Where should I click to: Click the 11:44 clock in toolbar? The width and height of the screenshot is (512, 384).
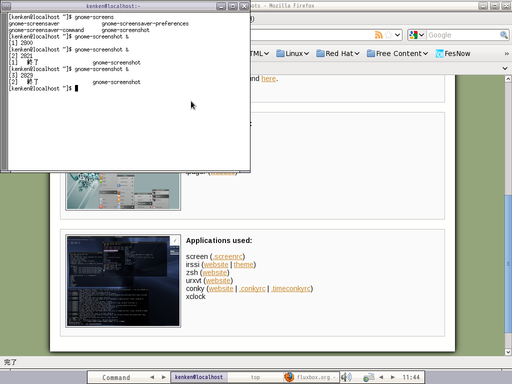[x=411, y=377]
